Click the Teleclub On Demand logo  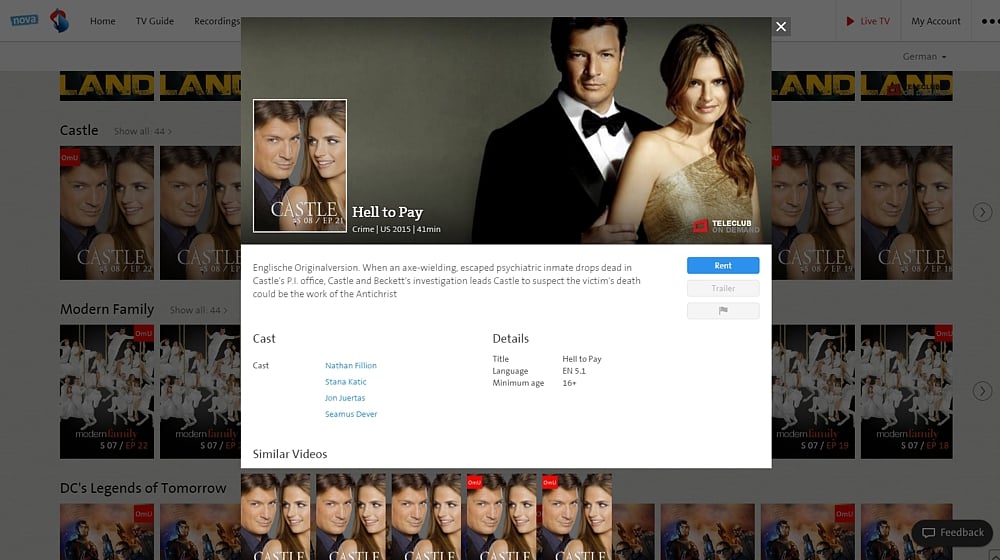point(726,226)
